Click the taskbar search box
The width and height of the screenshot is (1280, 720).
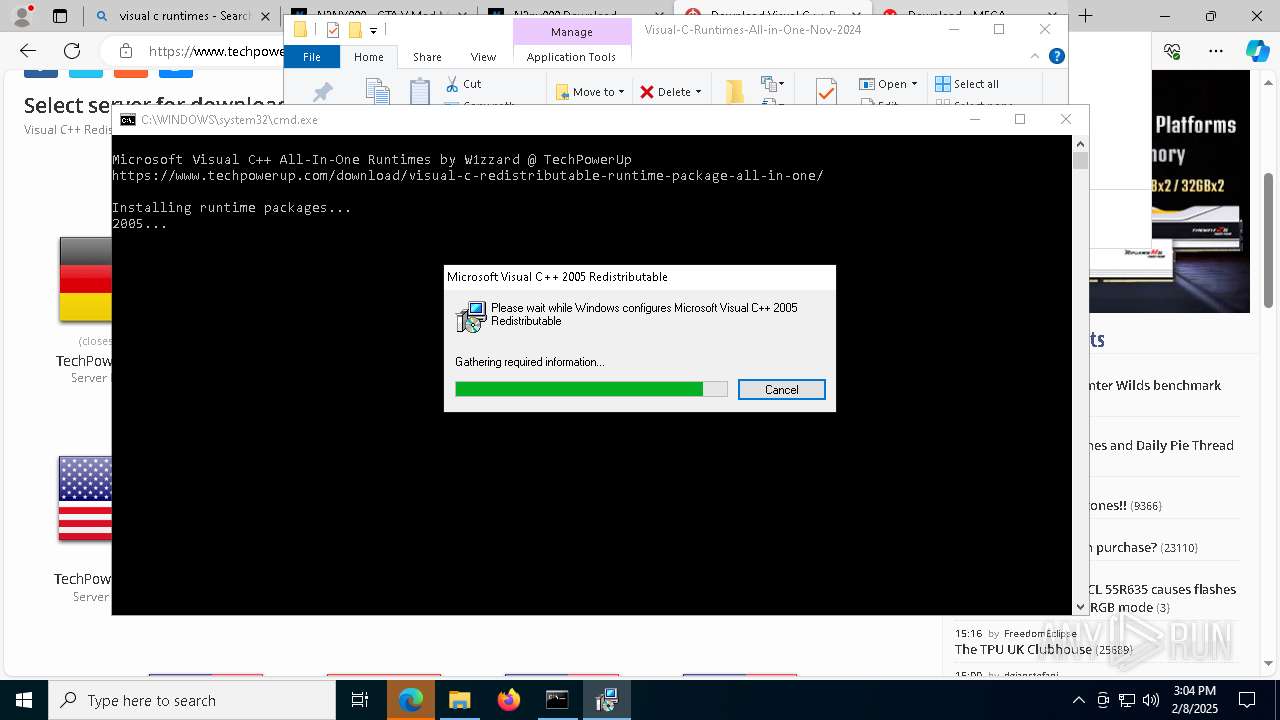tap(192, 700)
